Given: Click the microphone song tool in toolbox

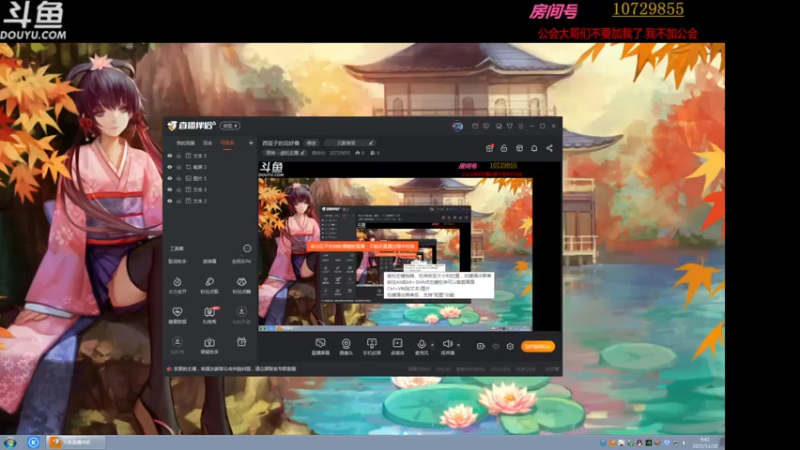Looking at the screenshot, I should point(209,285).
